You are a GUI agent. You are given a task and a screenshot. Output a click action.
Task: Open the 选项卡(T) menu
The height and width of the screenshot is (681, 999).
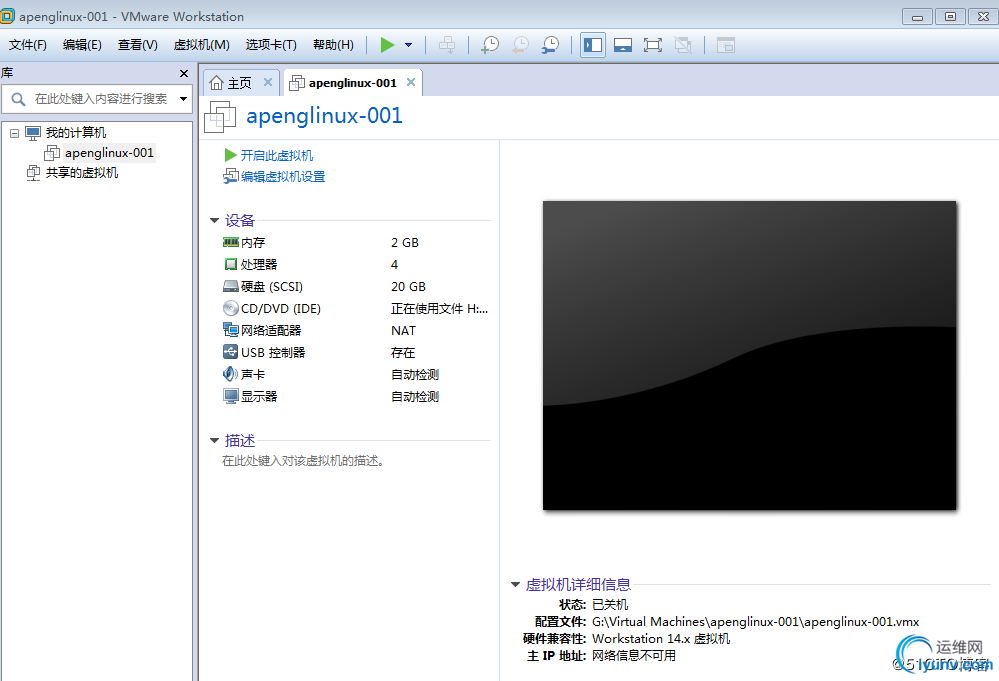pos(271,45)
